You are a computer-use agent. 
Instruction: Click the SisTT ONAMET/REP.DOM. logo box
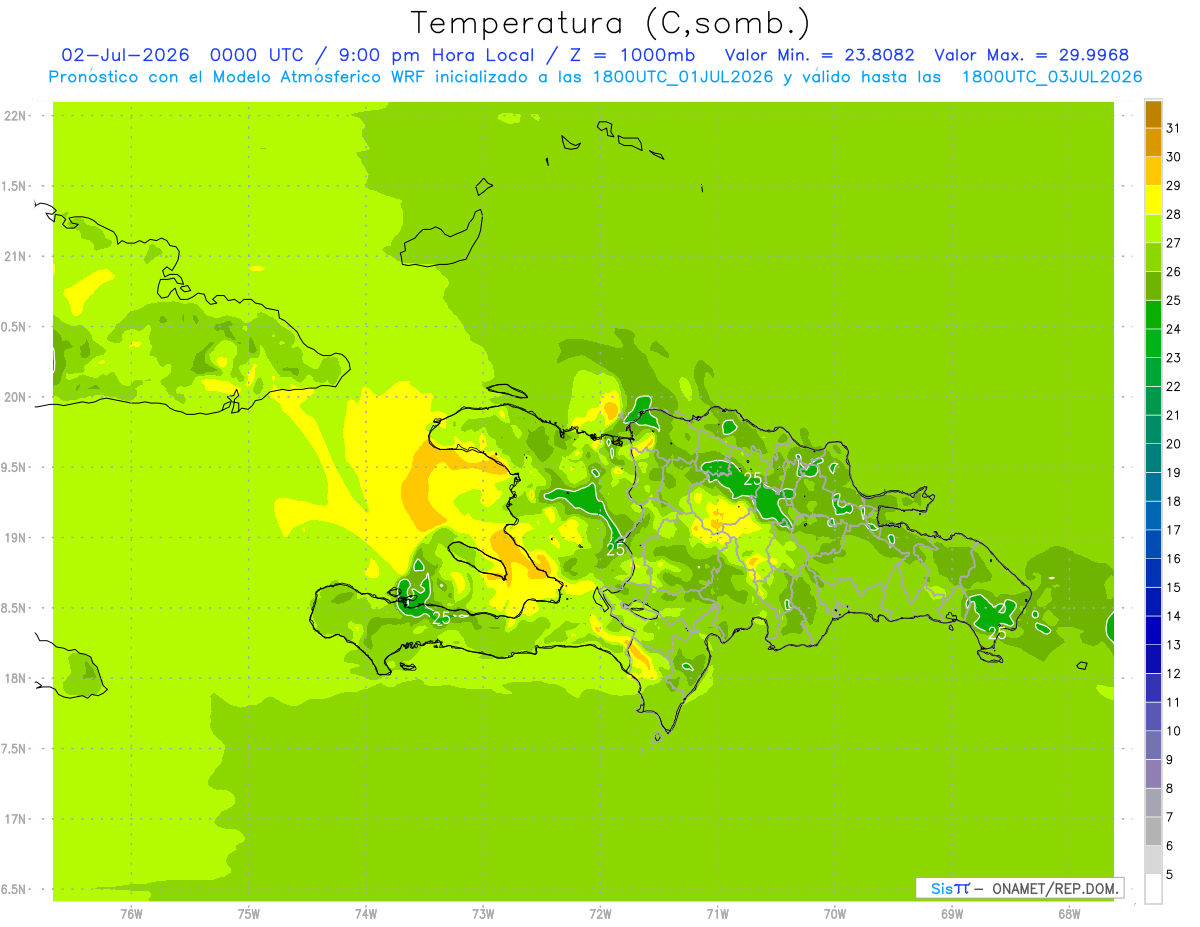(1020, 888)
